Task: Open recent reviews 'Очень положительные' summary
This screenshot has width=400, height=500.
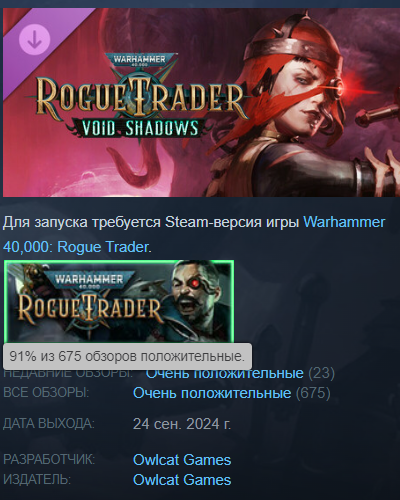Action: [x=225, y=373]
